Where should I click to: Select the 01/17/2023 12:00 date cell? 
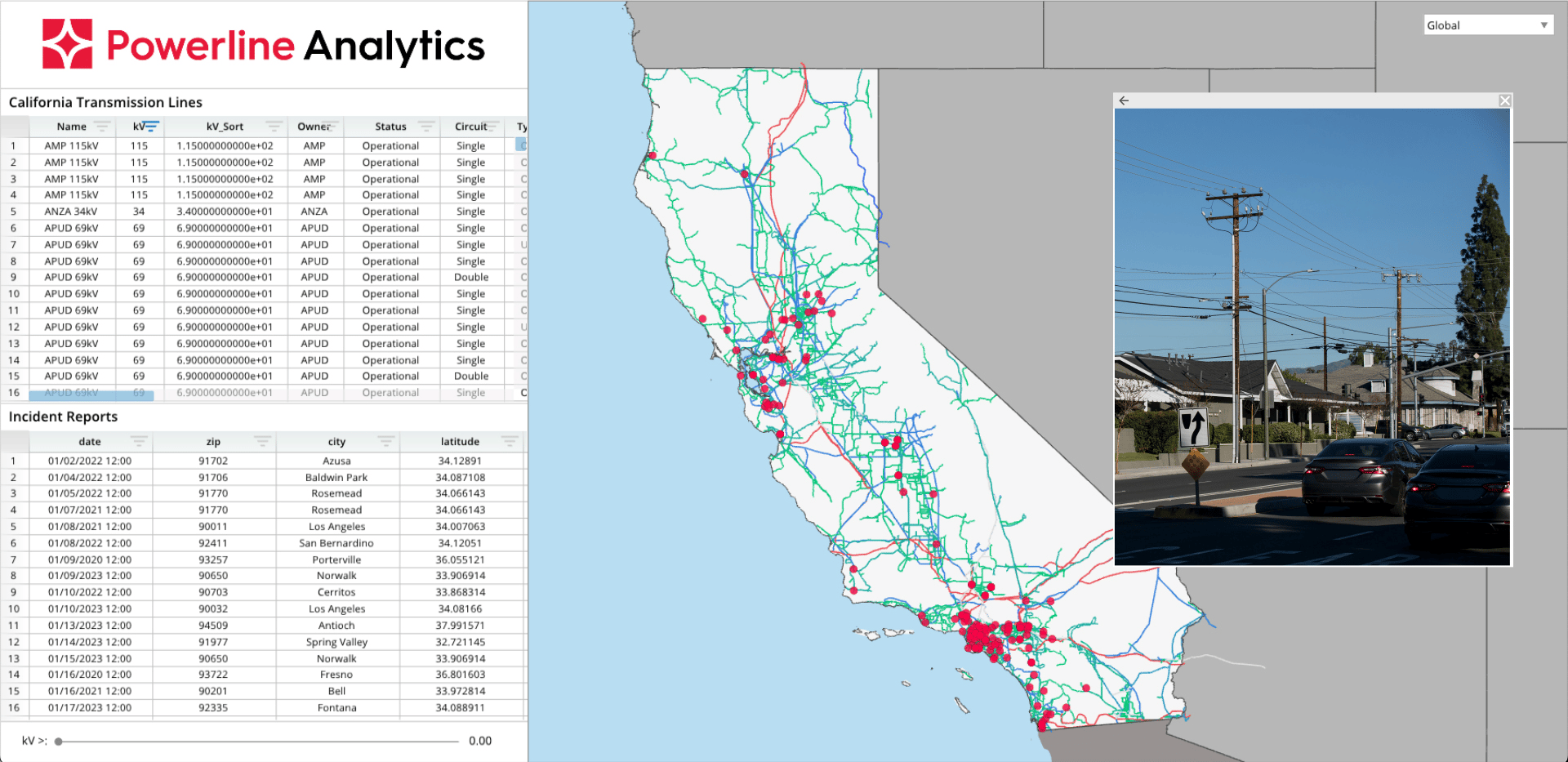(90, 708)
